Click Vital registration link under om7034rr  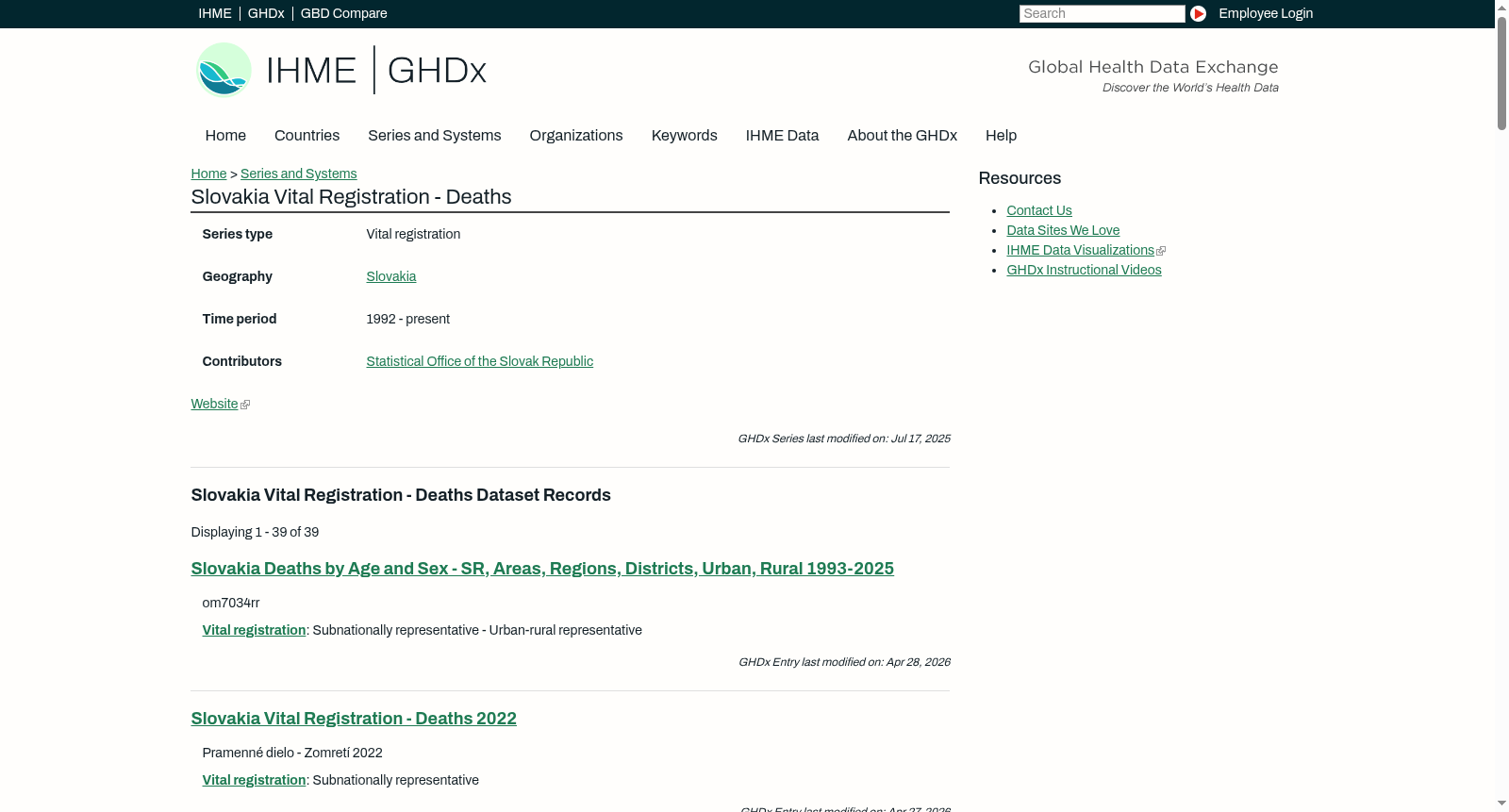click(254, 630)
